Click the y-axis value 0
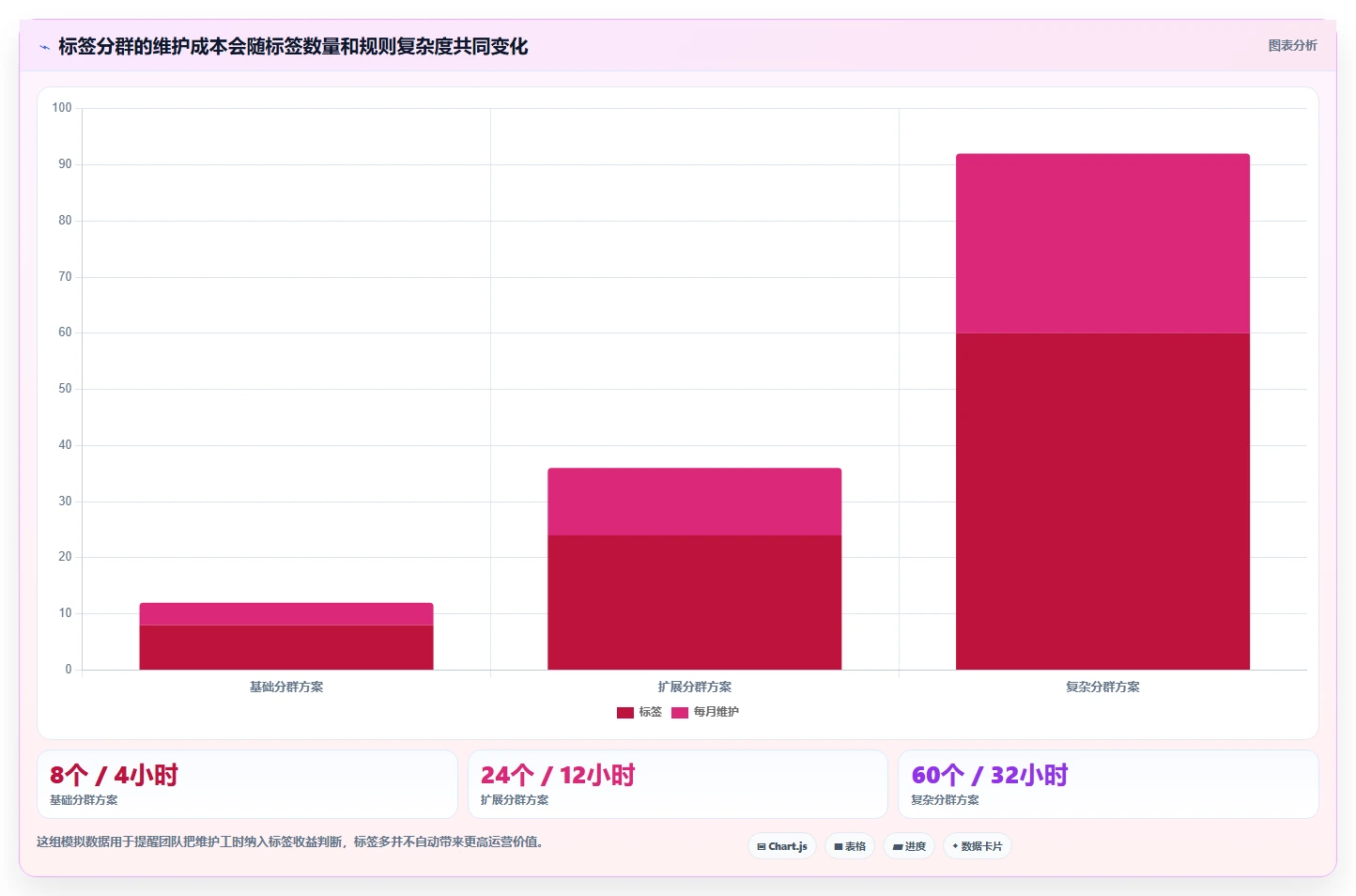The width and height of the screenshot is (1356, 896). pos(69,670)
